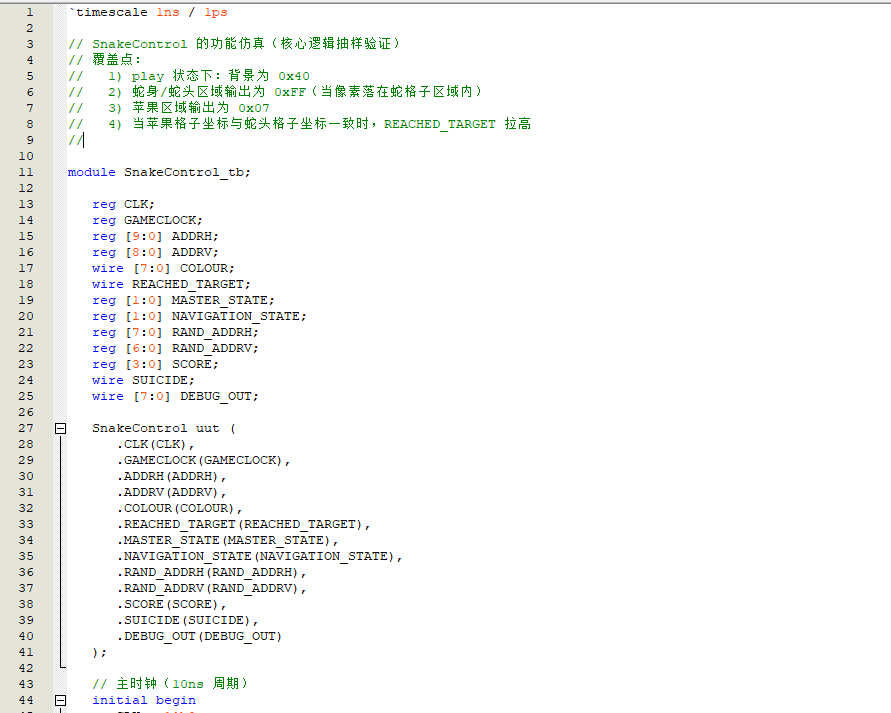The height and width of the screenshot is (713, 891).
Task: Click the wire [7:0] DEBUG_OUT declaration
Action: (x=175, y=397)
